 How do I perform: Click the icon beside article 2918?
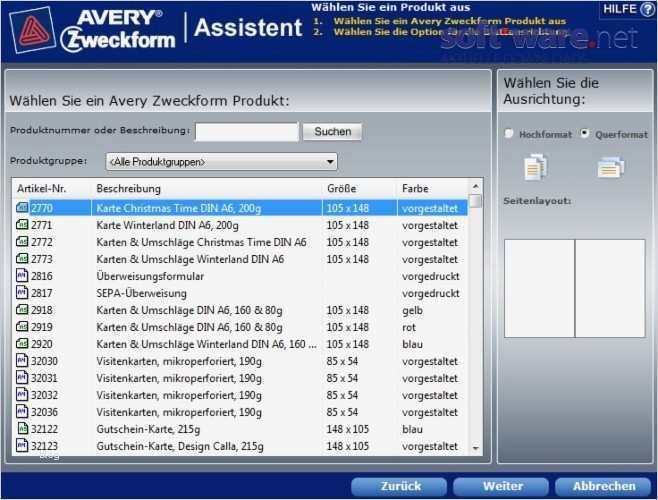pos(22,310)
